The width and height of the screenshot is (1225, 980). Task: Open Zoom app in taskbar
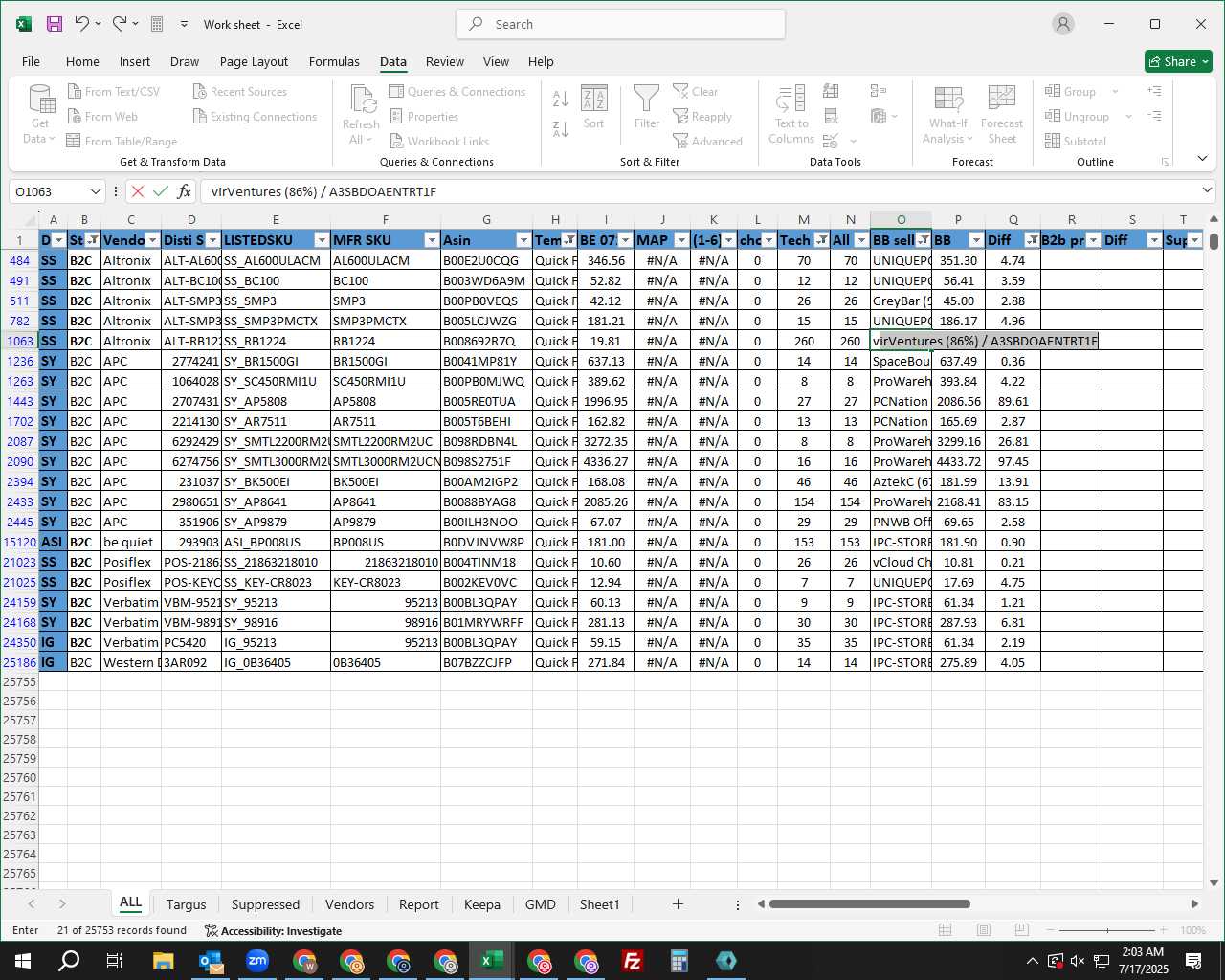tap(257, 961)
